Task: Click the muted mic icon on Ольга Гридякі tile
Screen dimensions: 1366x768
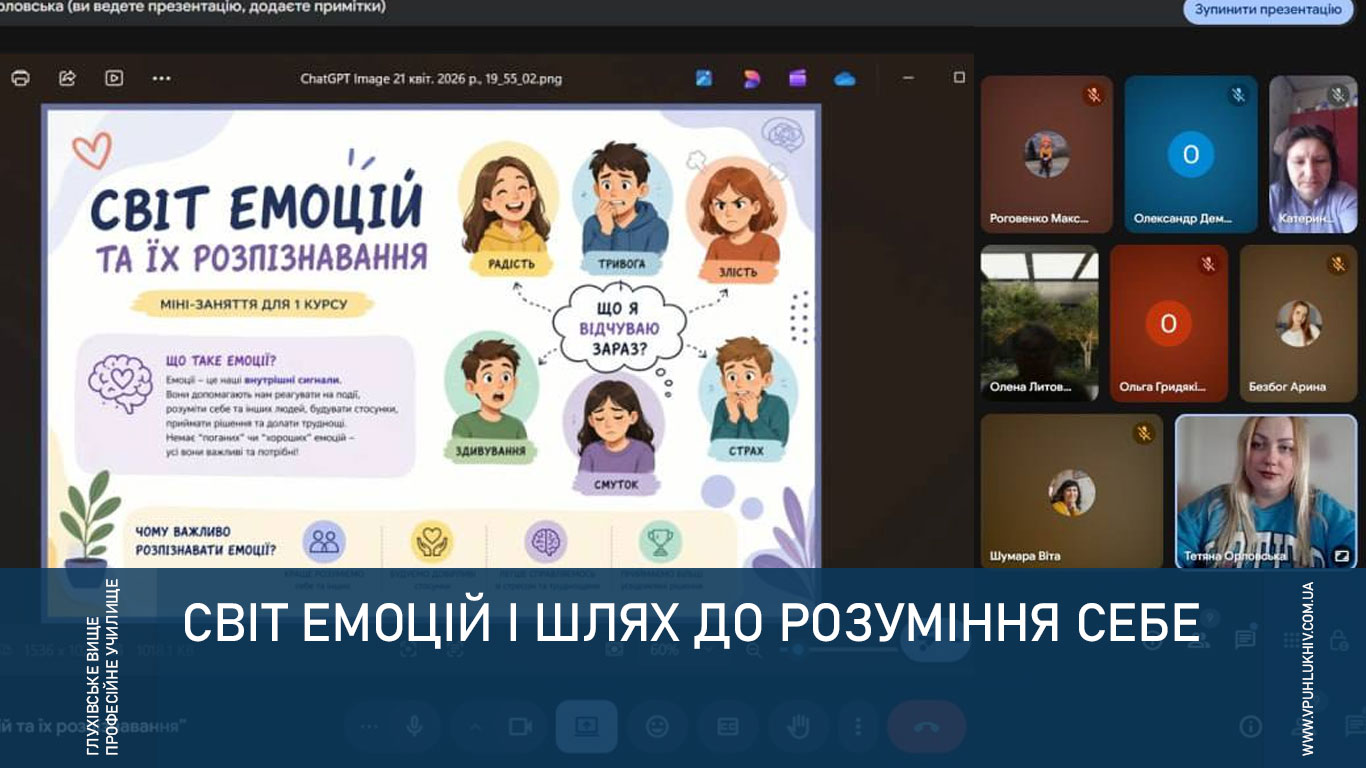Action: [1209, 264]
